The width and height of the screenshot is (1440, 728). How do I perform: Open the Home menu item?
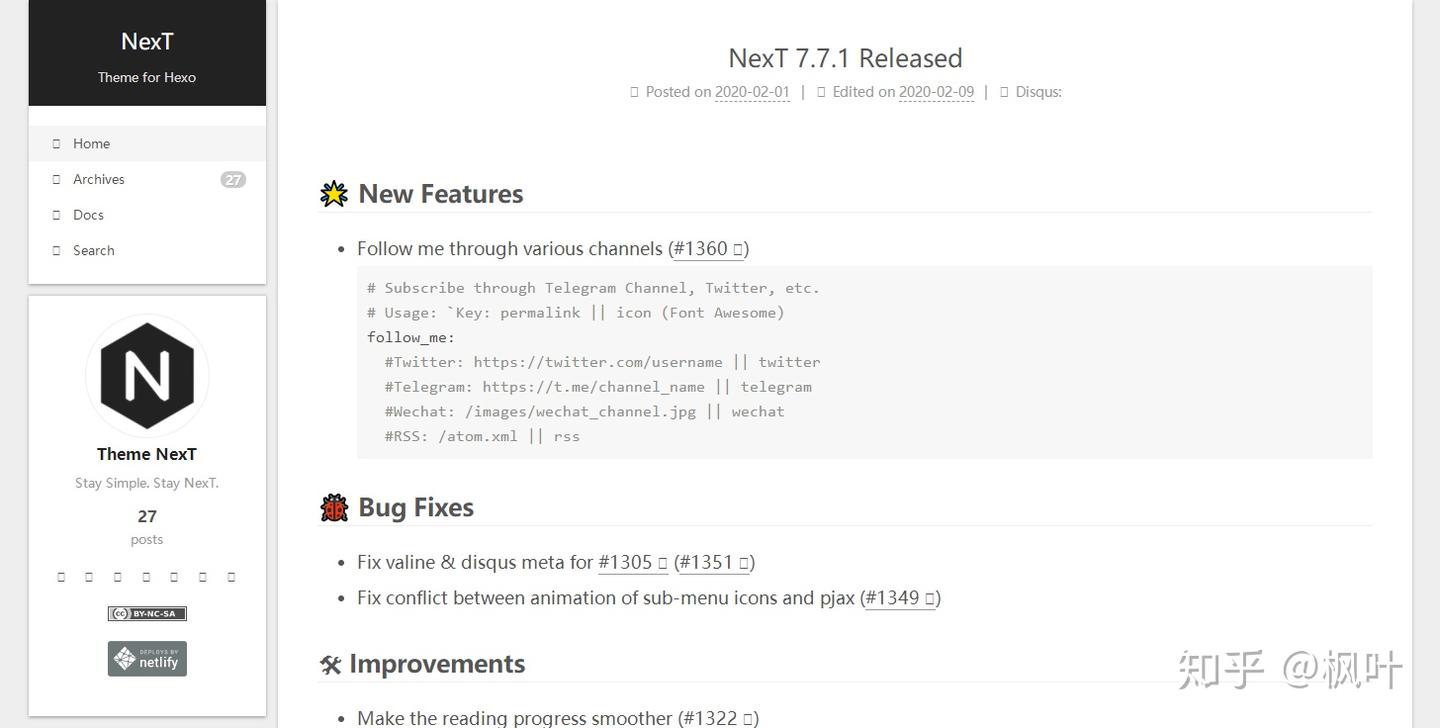pyautogui.click(x=91, y=144)
